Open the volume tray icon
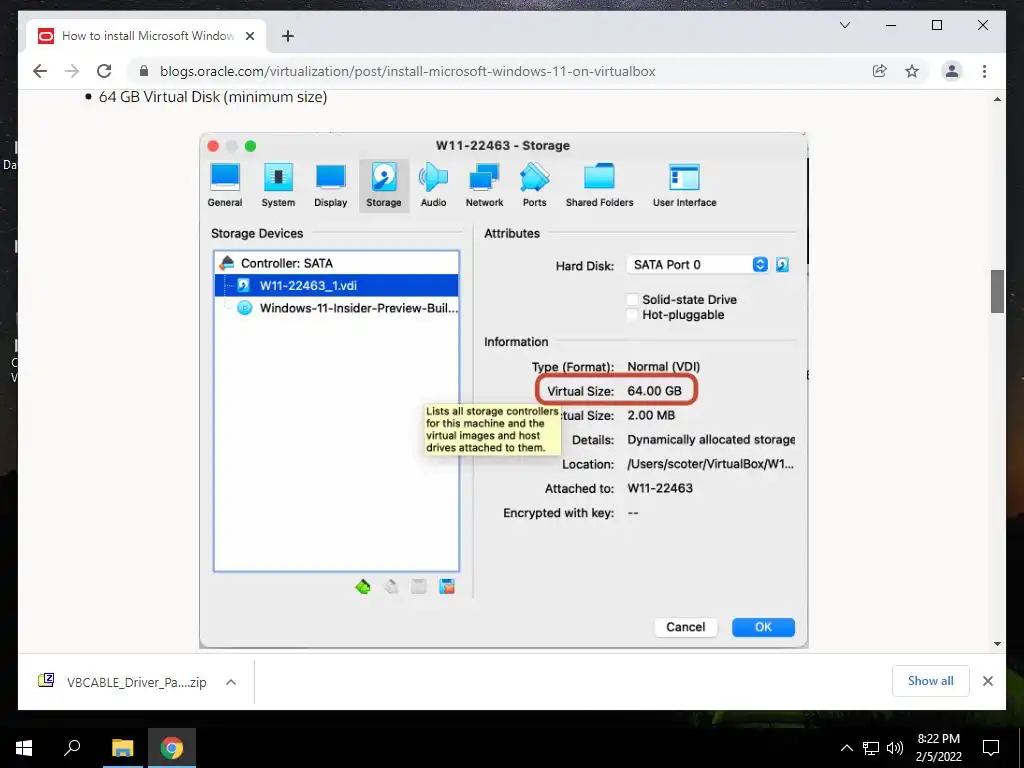Image resolution: width=1024 pixels, height=768 pixels. click(x=895, y=748)
